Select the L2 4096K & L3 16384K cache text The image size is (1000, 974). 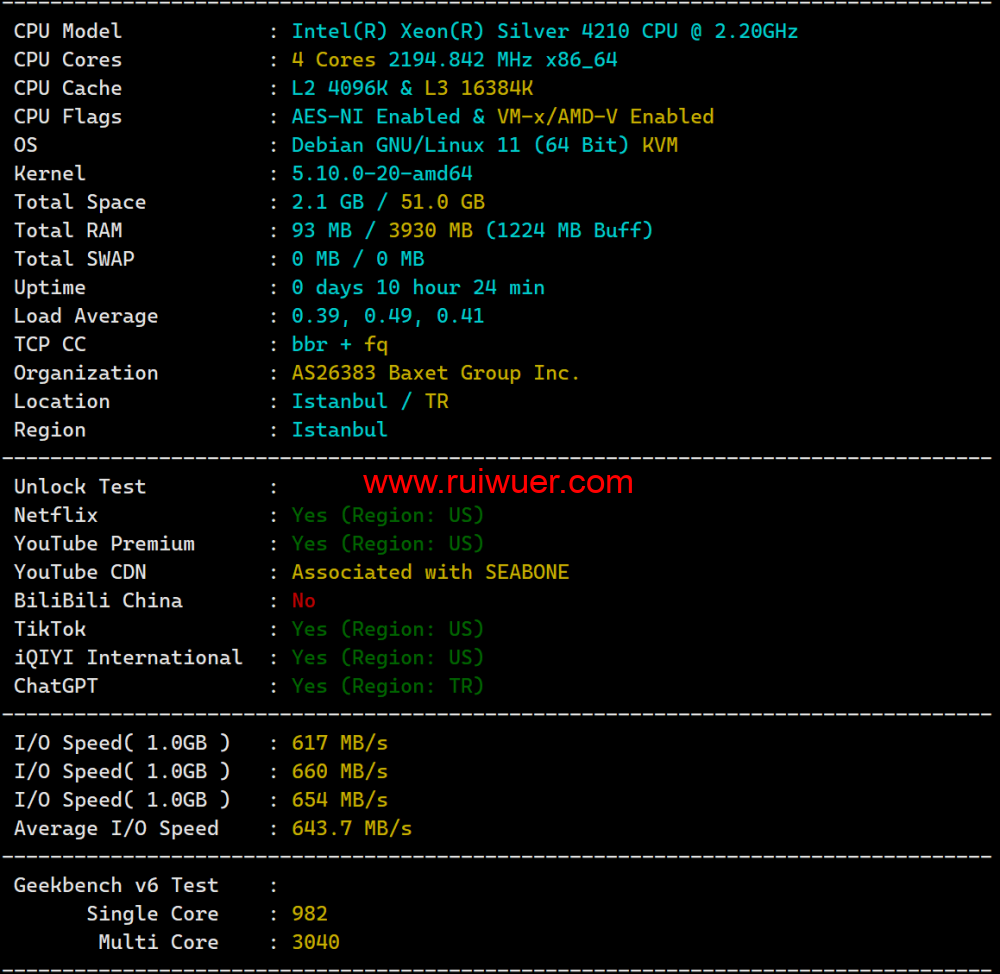412,88
